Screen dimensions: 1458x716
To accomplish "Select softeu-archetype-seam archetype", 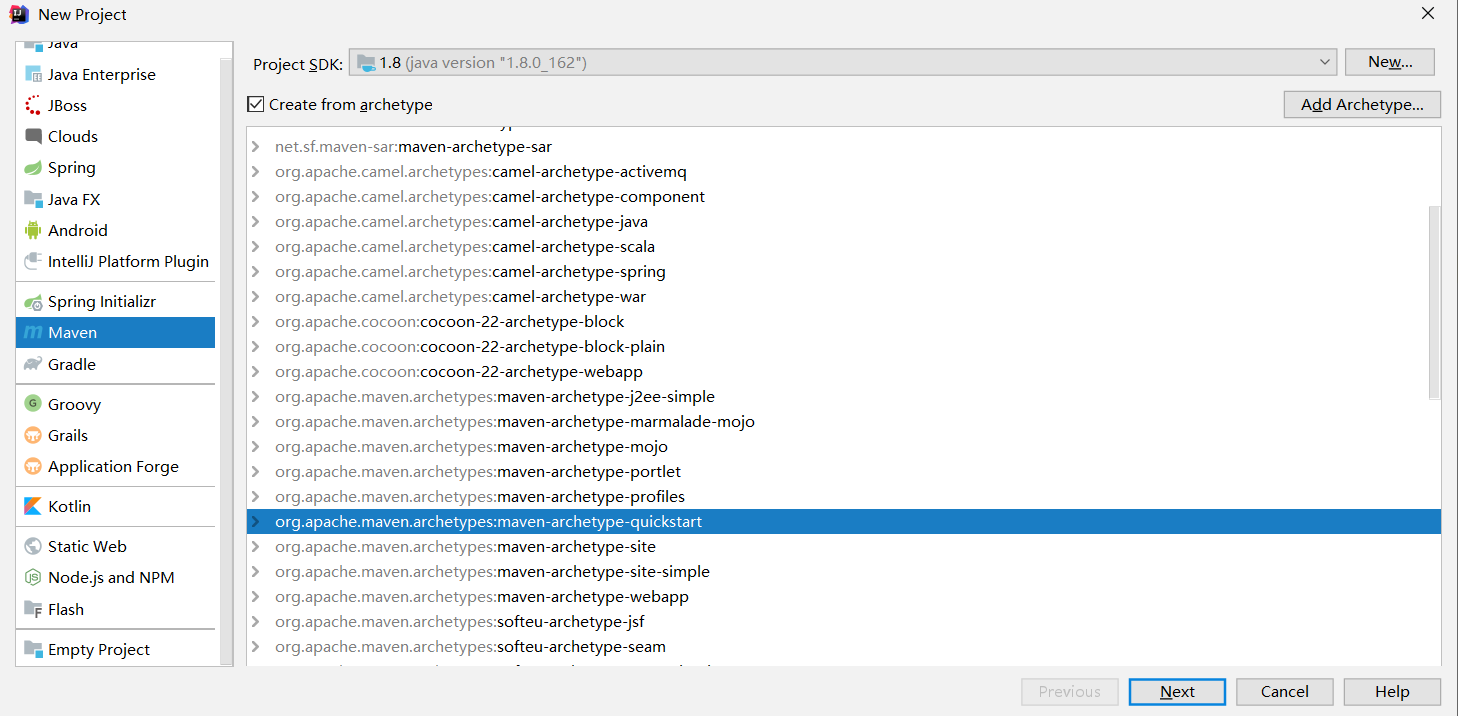I will tap(844, 647).
